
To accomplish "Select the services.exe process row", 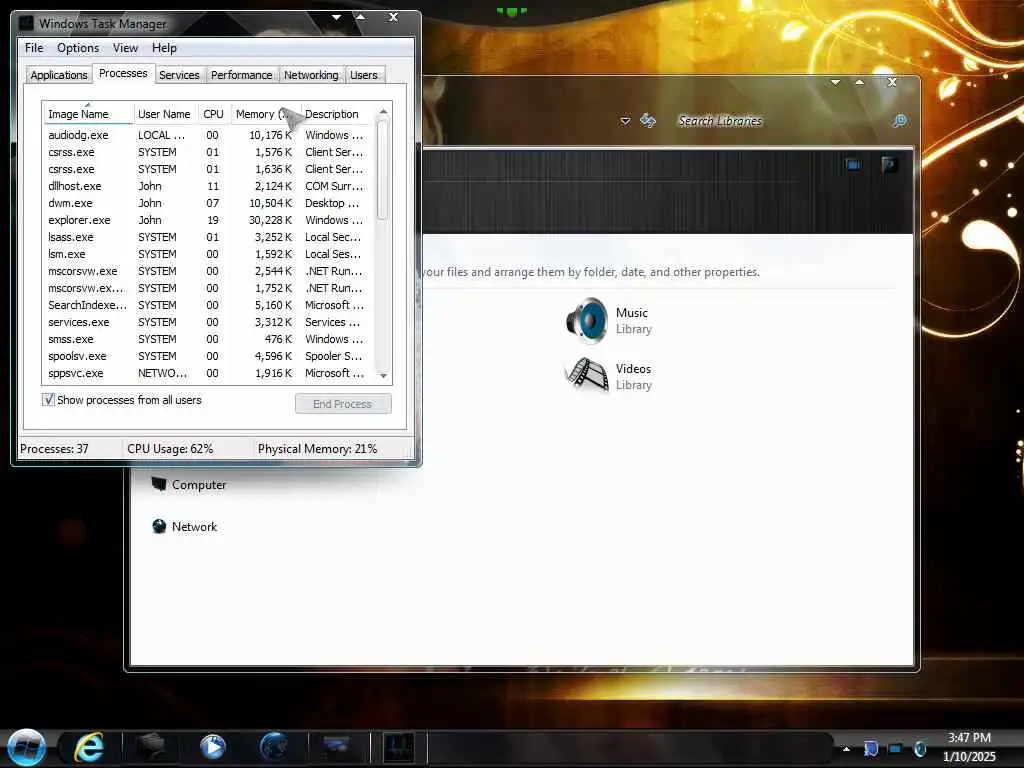I will 209,322.
